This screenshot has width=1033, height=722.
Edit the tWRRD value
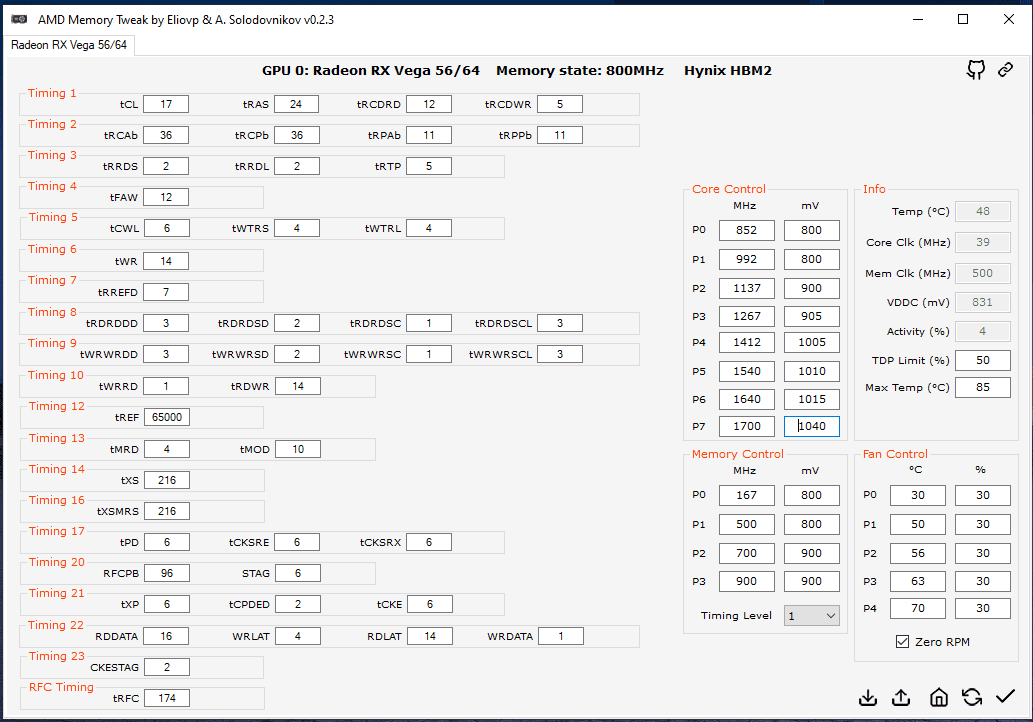click(x=166, y=386)
